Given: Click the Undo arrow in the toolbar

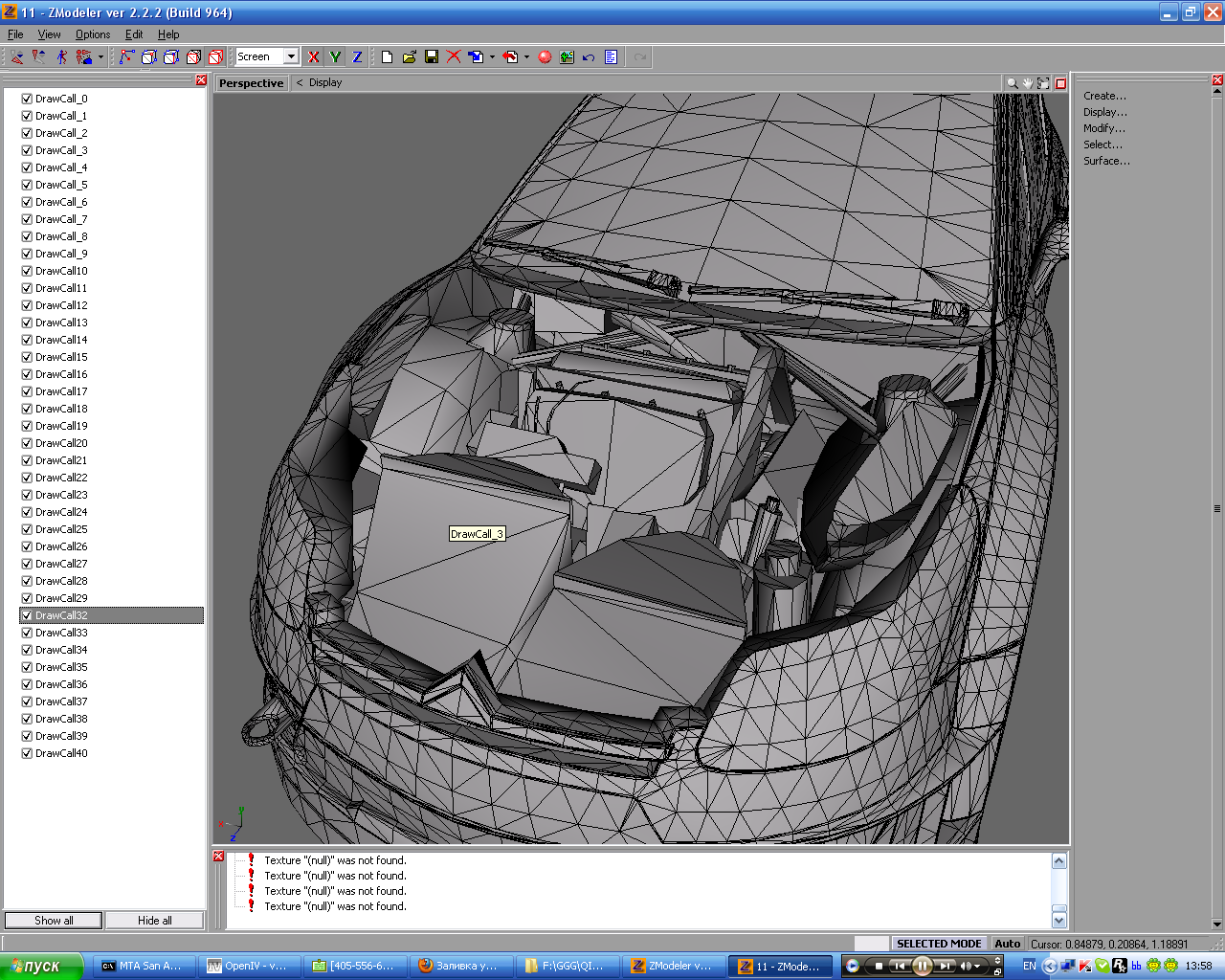Looking at the screenshot, I should click(589, 57).
